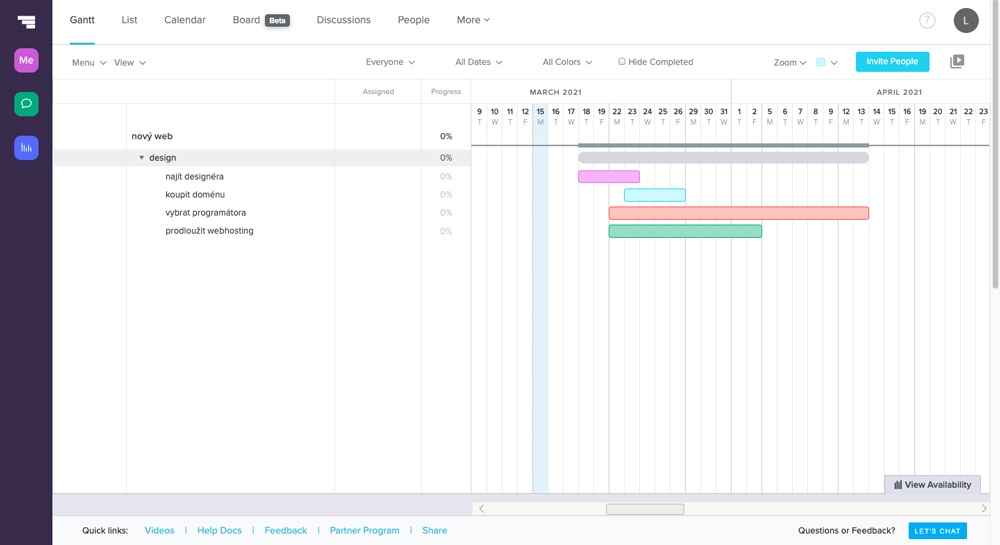Click the APRIL 2021 month header
This screenshot has width=1000, height=545.
tap(899, 92)
